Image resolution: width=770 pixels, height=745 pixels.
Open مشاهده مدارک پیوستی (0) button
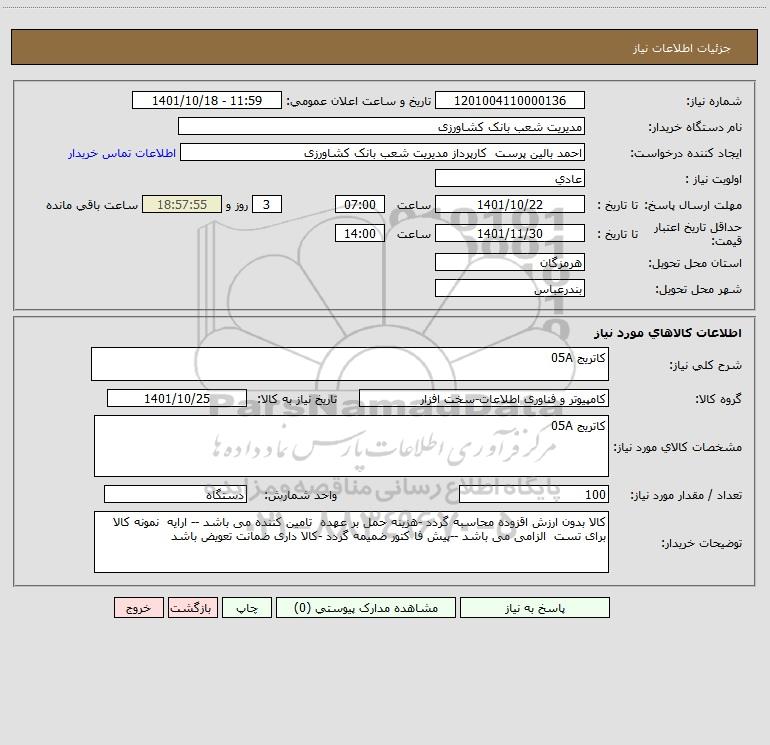coord(366,608)
